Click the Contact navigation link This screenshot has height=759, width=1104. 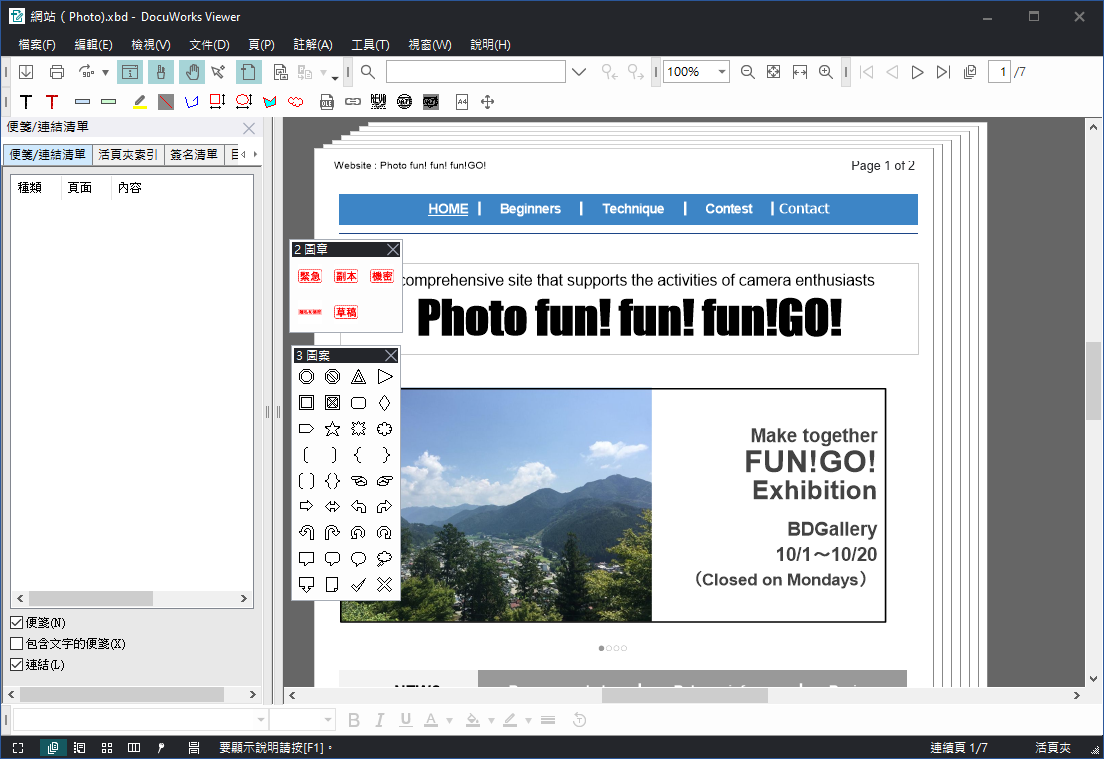pos(804,208)
